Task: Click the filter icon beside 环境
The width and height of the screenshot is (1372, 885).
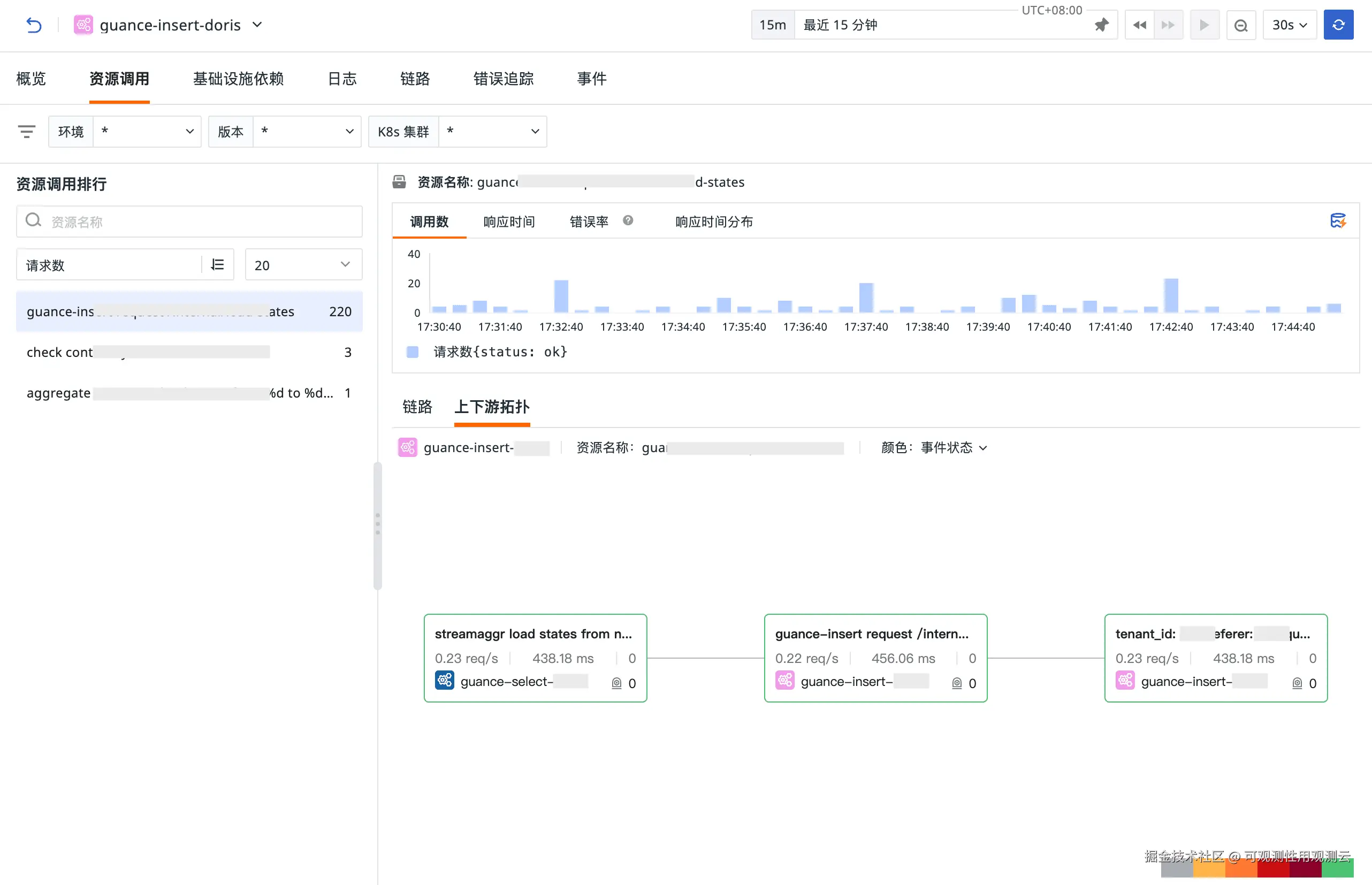Action: tap(26, 132)
